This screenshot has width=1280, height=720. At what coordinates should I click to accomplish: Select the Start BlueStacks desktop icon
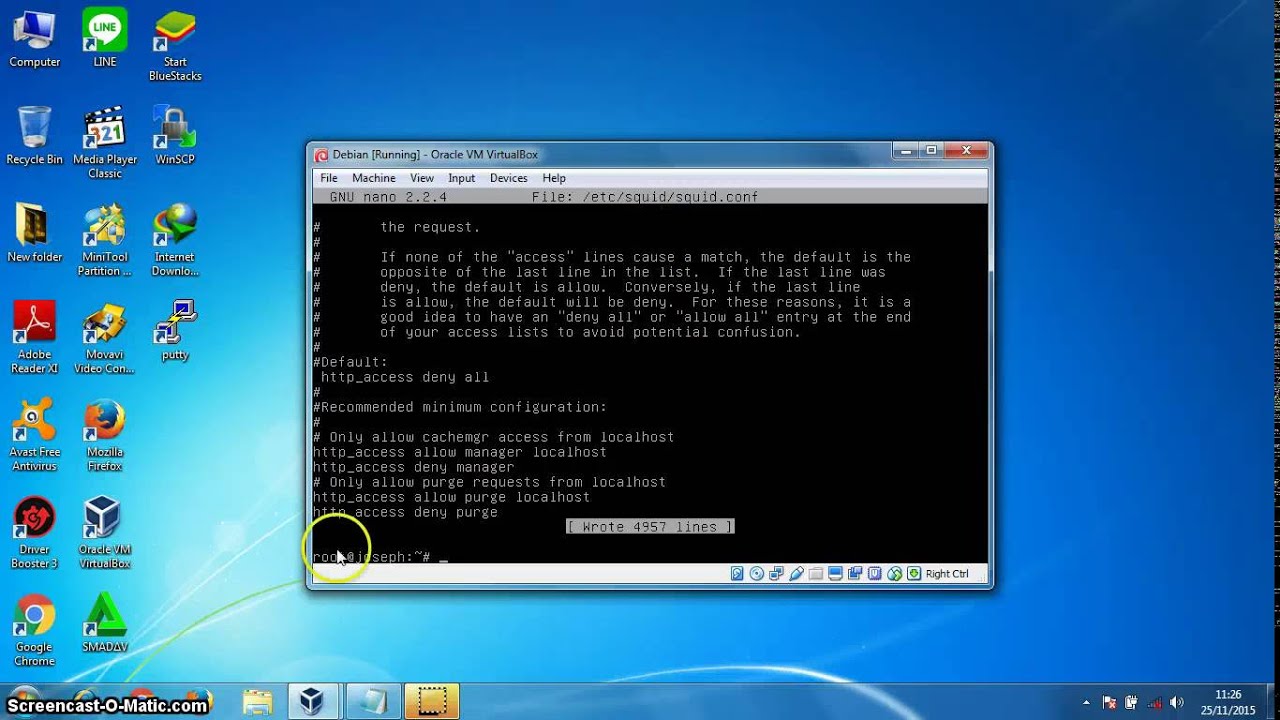[x=175, y=46]
